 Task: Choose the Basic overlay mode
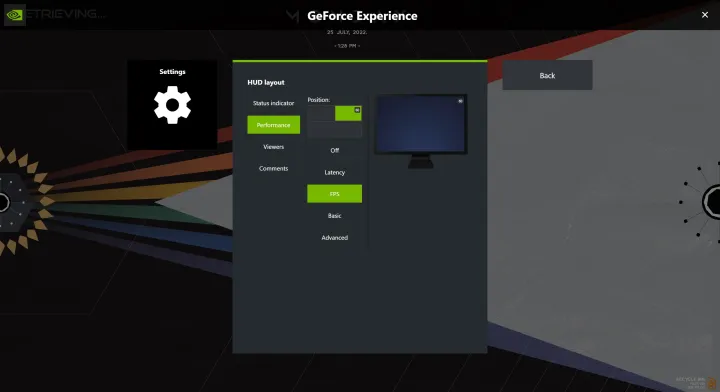(334, 216)
